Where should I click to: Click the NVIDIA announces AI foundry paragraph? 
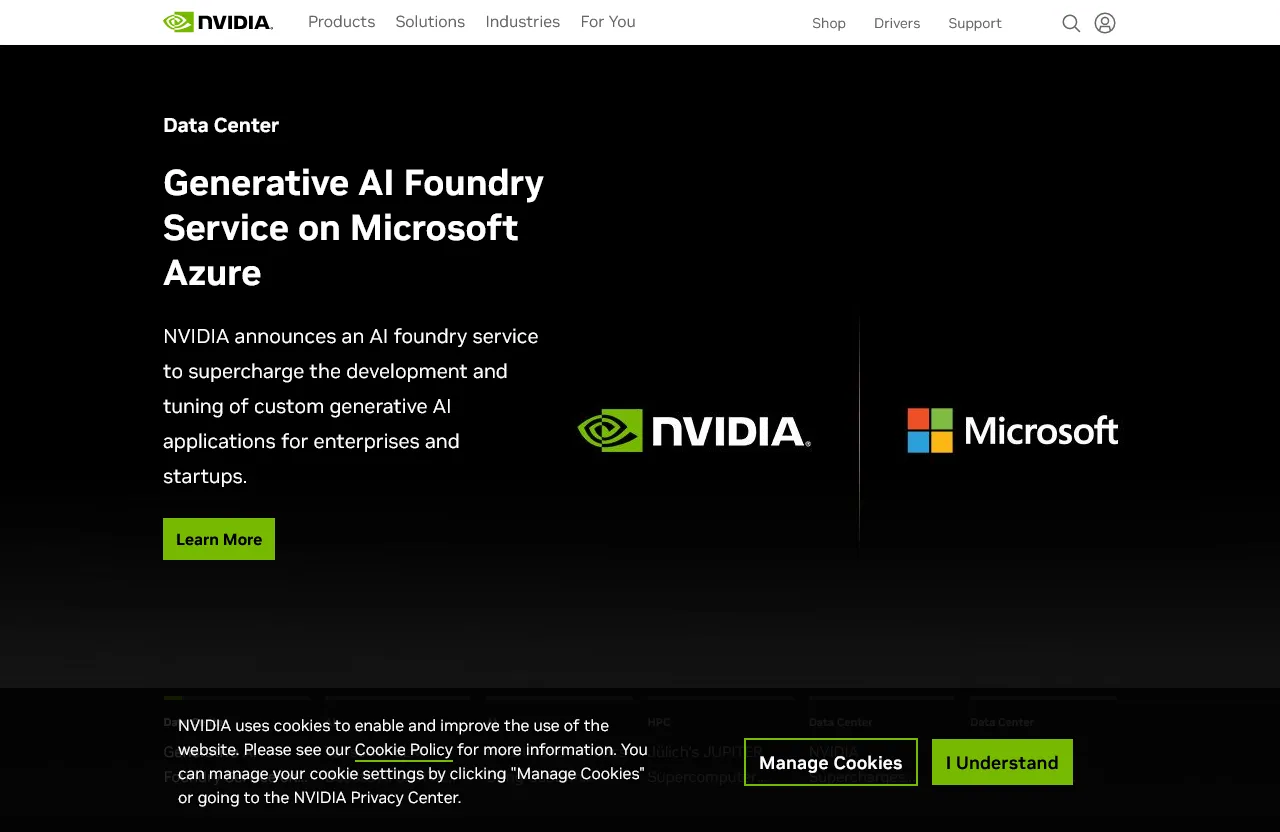point(351,406)
